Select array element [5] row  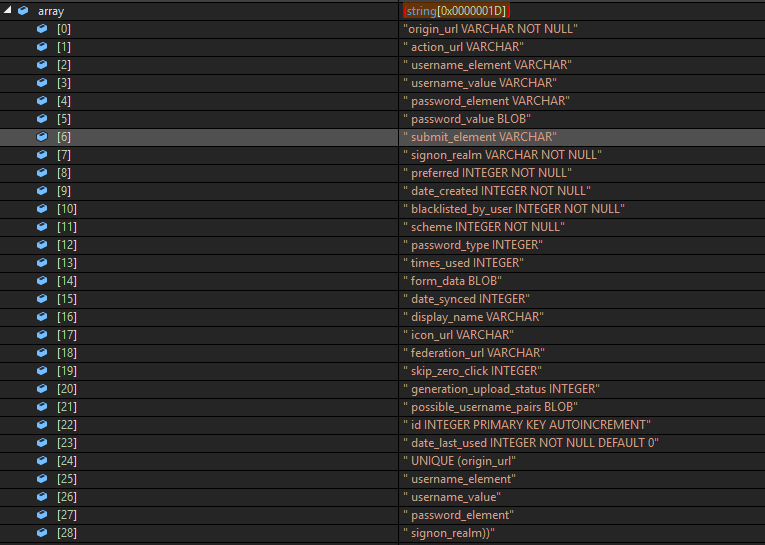[x=64, y=118]
